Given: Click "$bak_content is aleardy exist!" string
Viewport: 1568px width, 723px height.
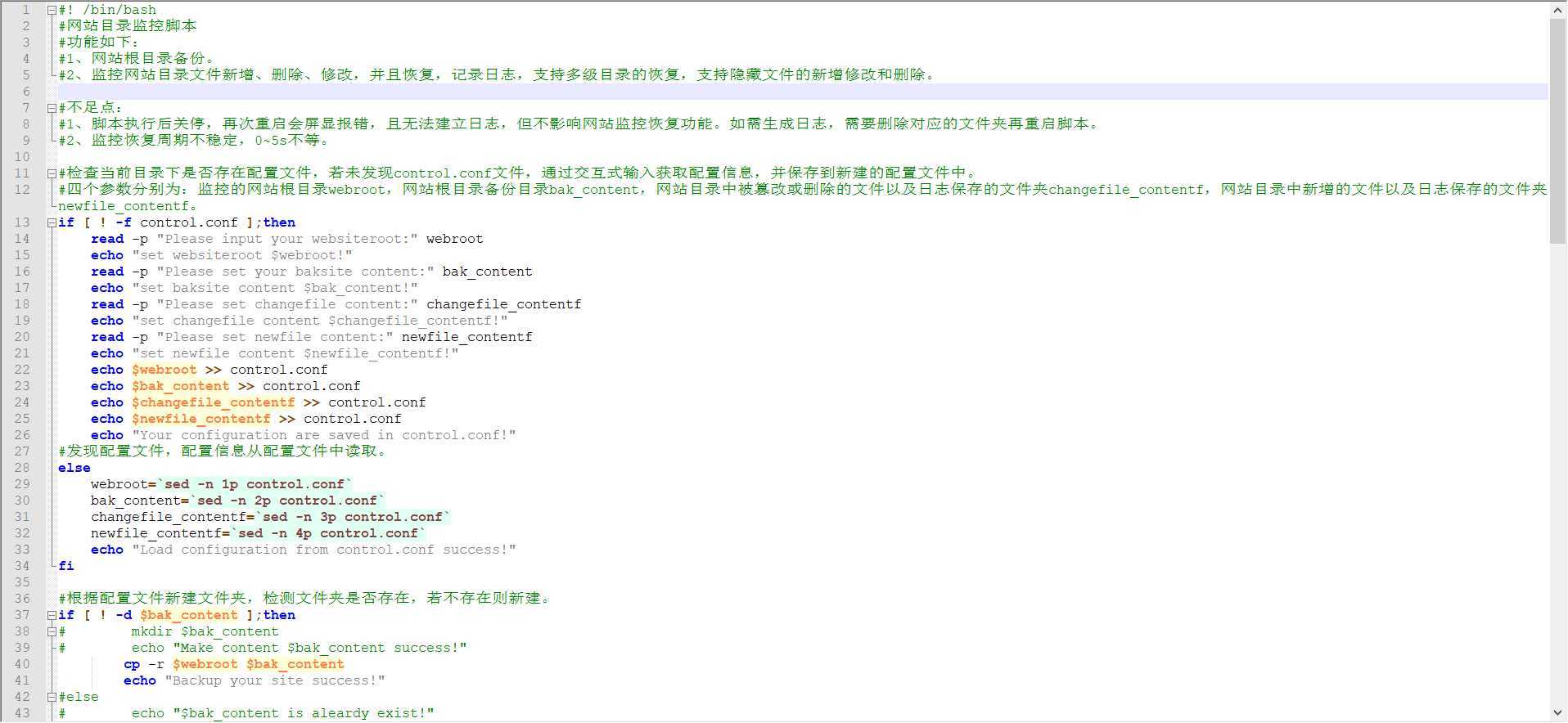Looking at the screenshot, I should point(304,713).
